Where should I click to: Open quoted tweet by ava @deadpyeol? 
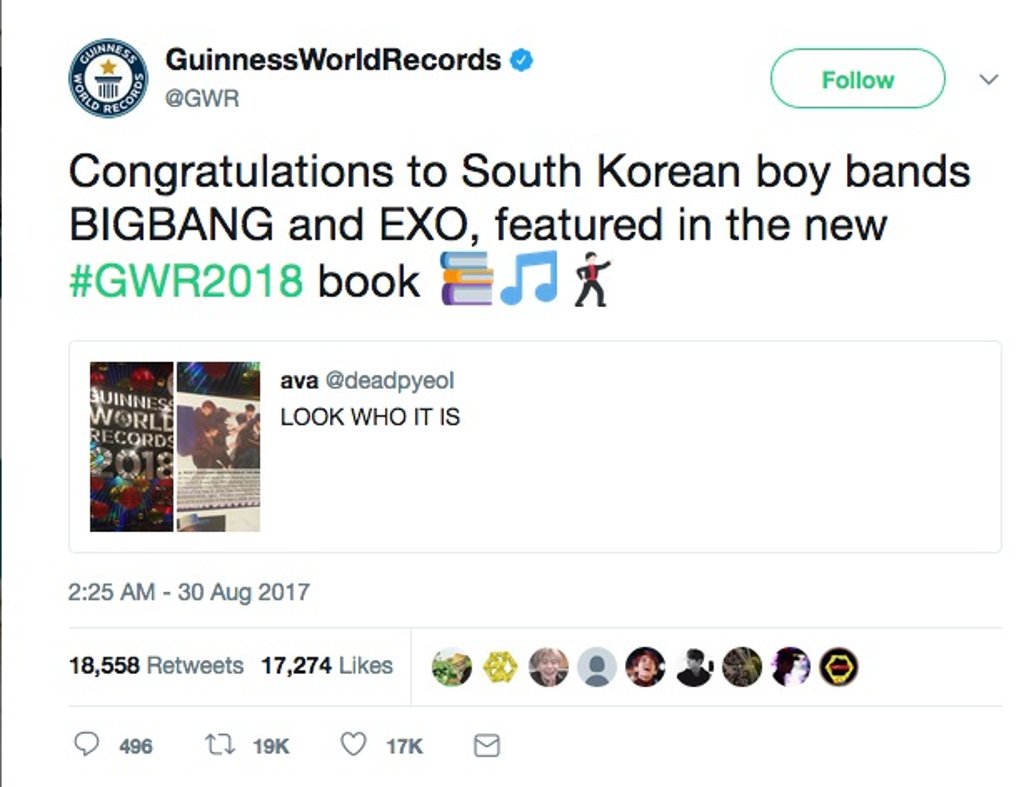535,447
